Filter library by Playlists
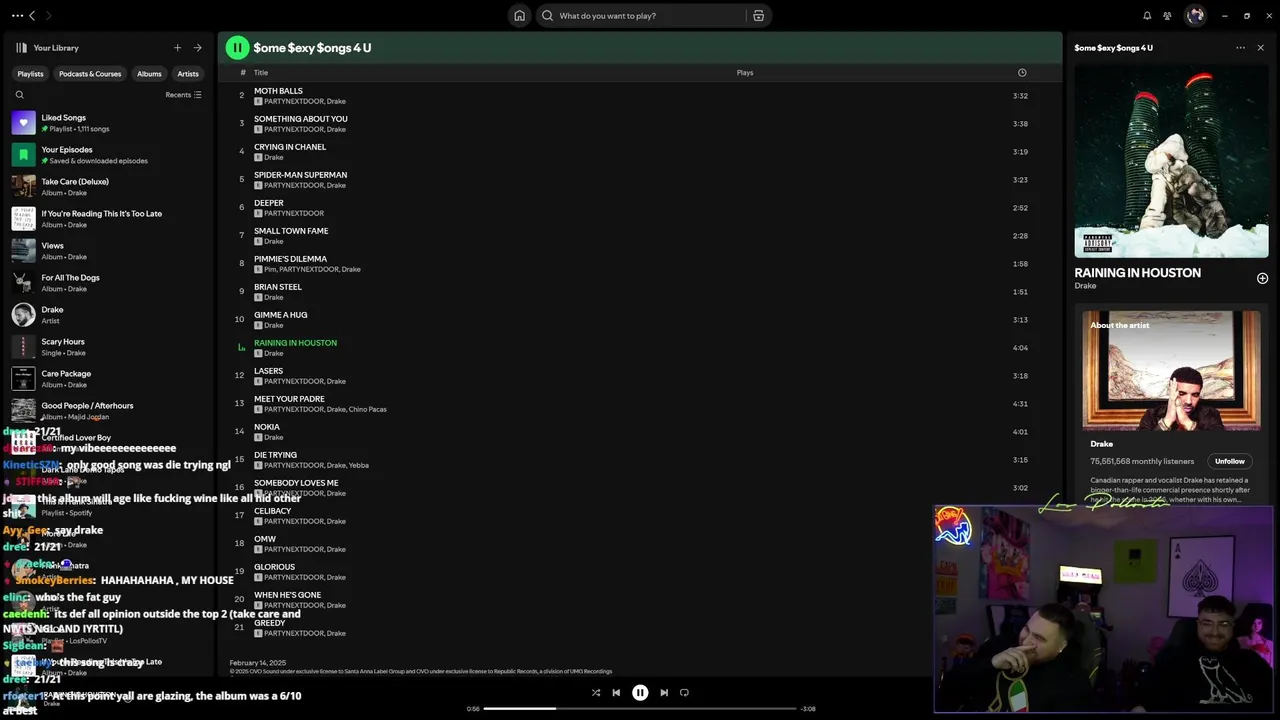 30,74
